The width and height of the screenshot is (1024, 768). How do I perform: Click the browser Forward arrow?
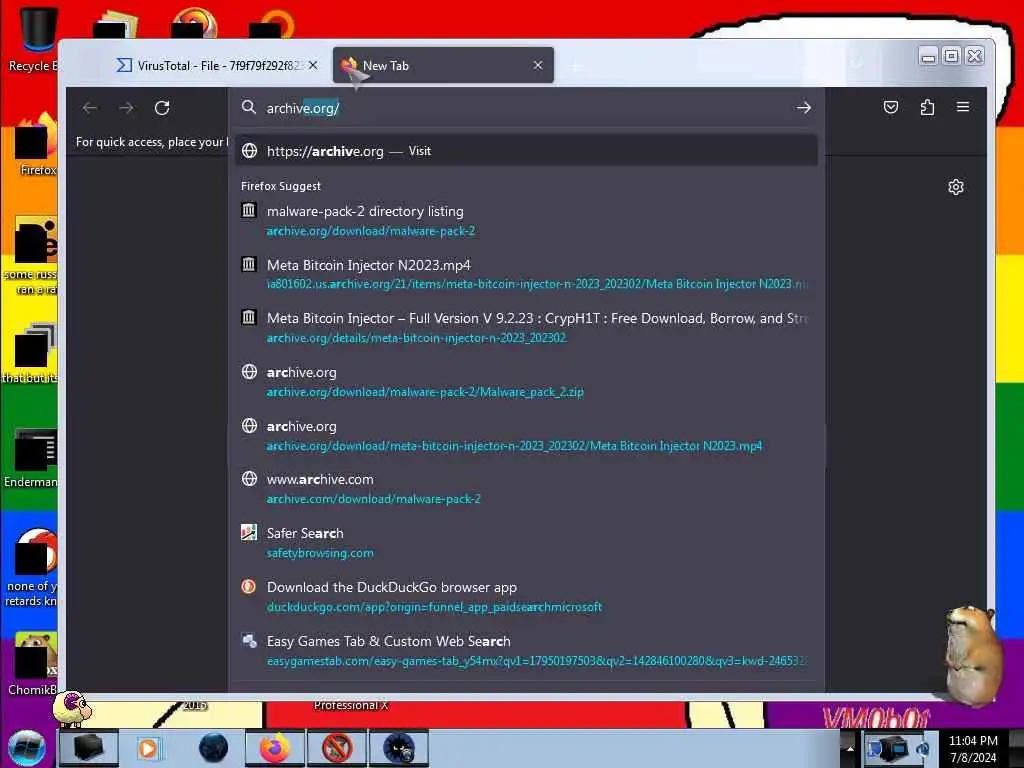126,108
